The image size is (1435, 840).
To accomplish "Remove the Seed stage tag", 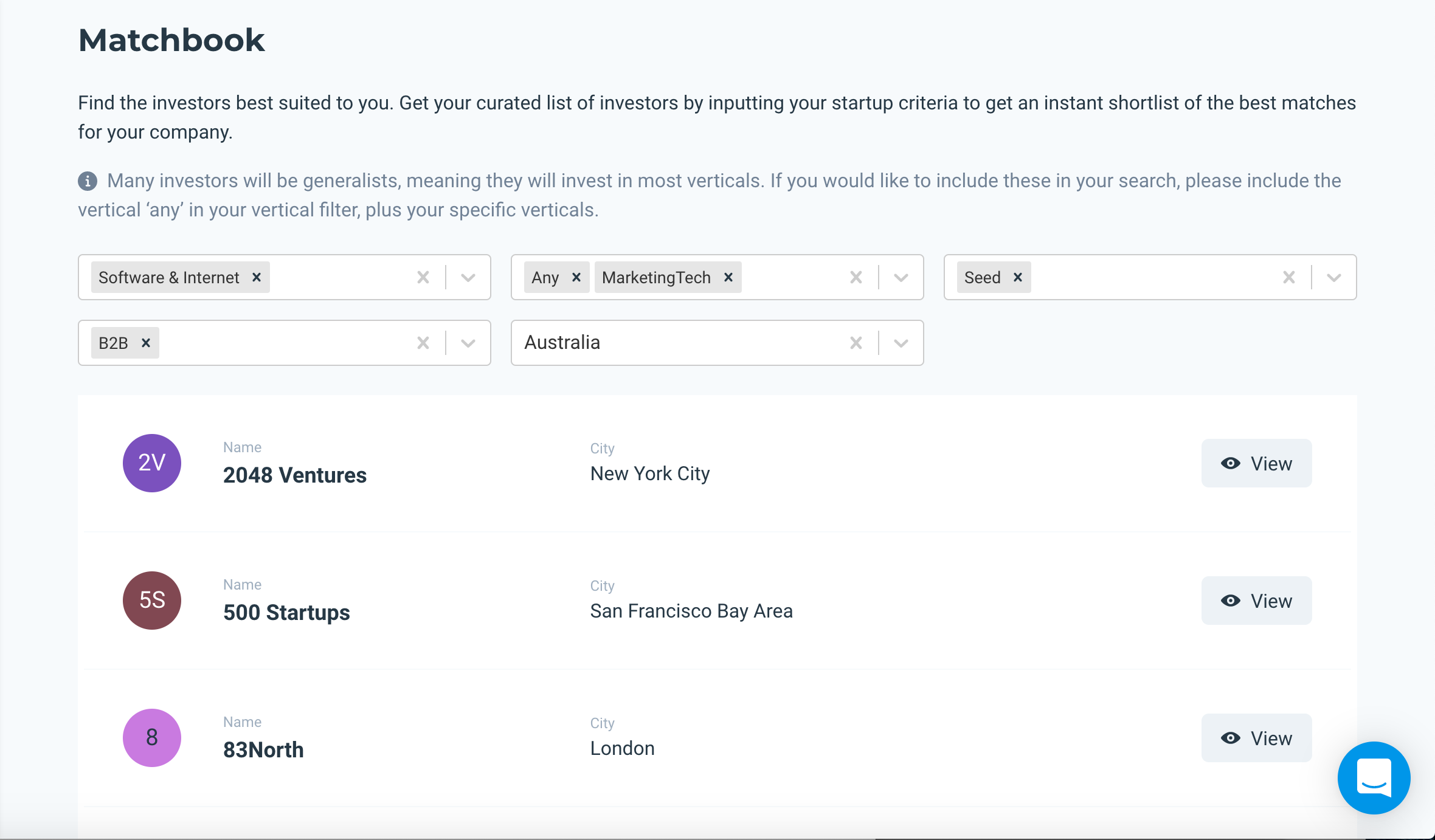I will click(x=1018, y=277).
